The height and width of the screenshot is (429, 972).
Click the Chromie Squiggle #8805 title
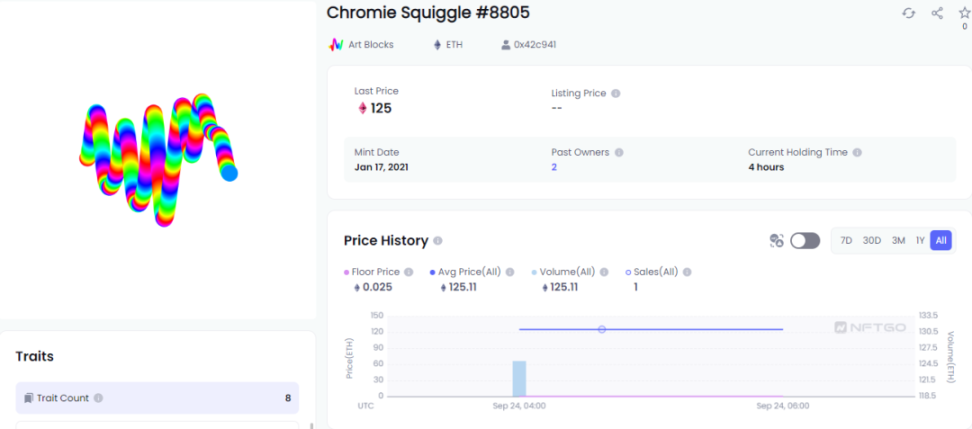click(x=428, y=12)
